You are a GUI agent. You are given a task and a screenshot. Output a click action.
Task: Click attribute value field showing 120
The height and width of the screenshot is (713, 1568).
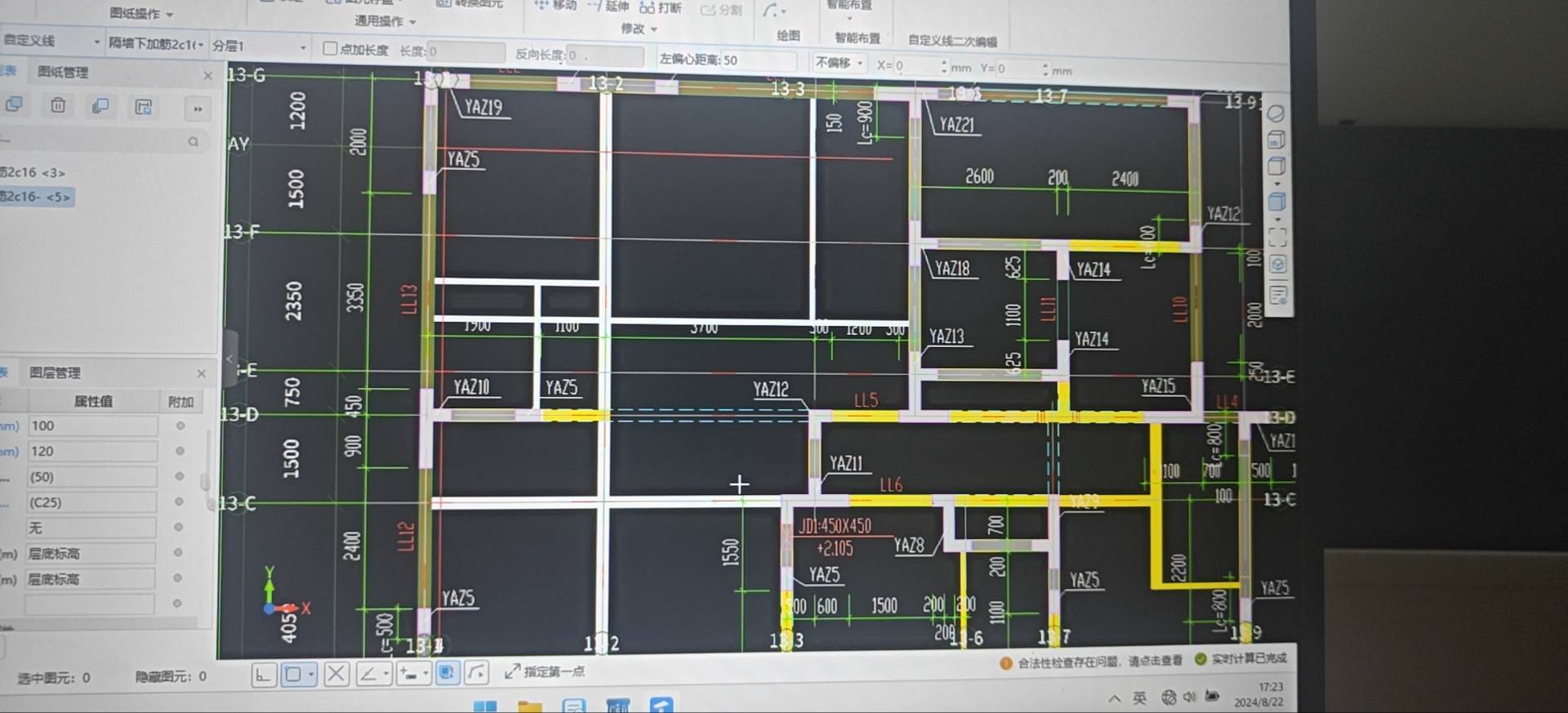click(92, 451)
